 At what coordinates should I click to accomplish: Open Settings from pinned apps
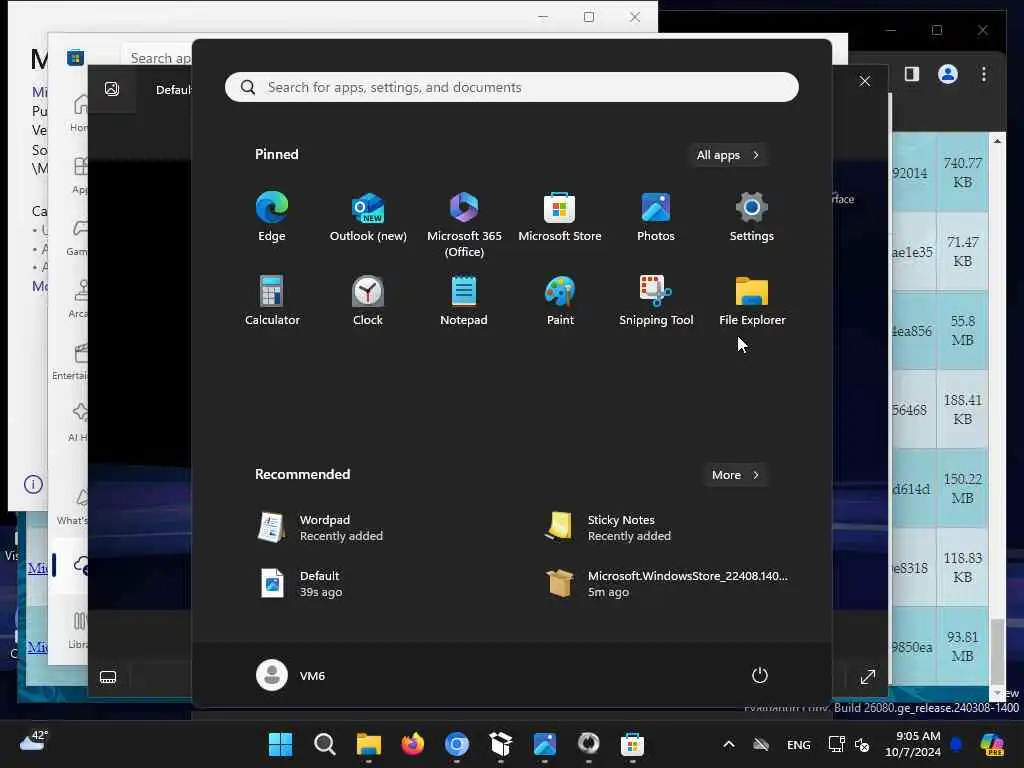pyautogui.click(x=752, y=217)
